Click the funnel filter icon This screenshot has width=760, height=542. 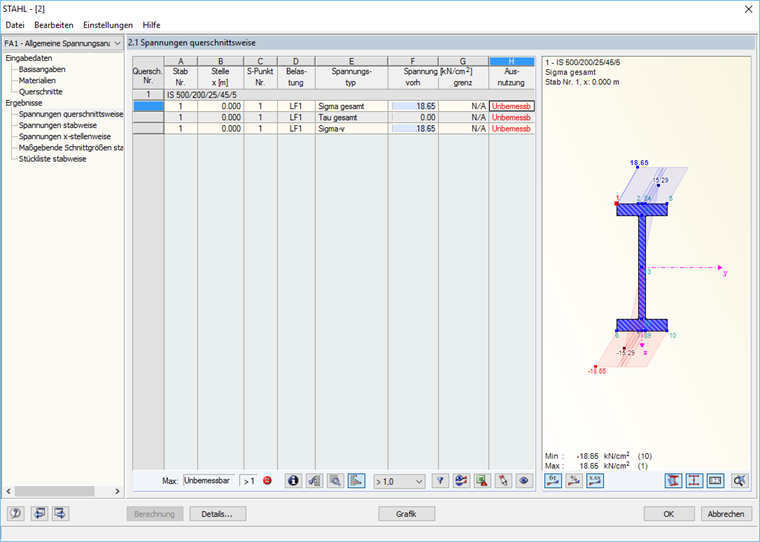[x=440, y=481]
